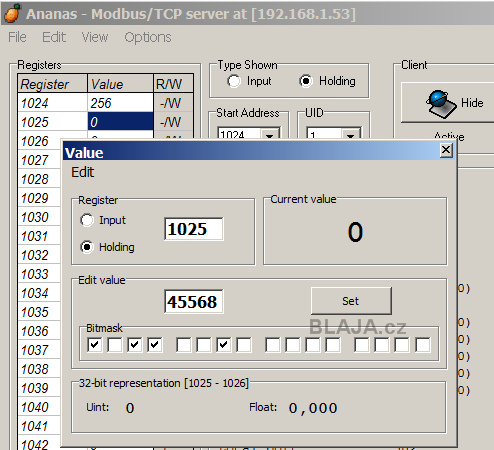Uncheck the checked box in the second Bitmask group
The width and height of the screenshot is (494, 450).
pyautogui.click(x=224, y=345)
